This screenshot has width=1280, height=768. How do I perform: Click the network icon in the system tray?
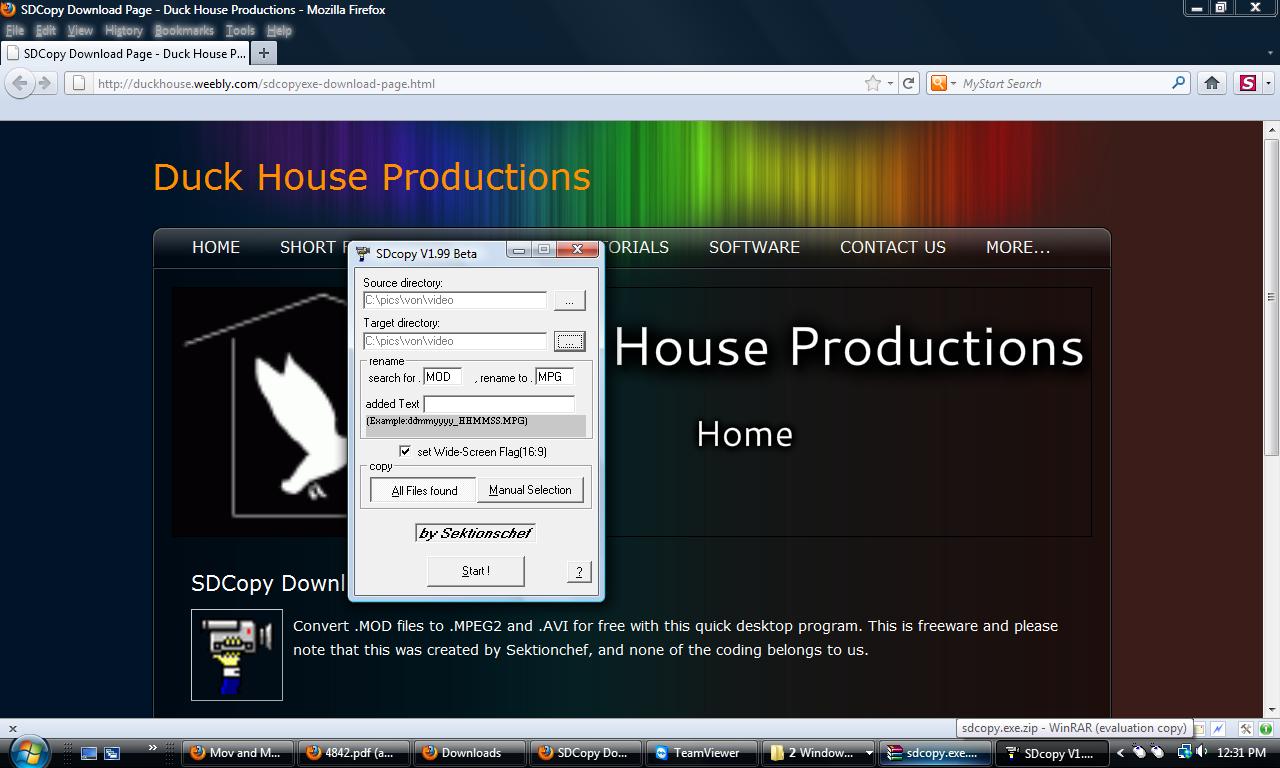[x=1184, y=752]
